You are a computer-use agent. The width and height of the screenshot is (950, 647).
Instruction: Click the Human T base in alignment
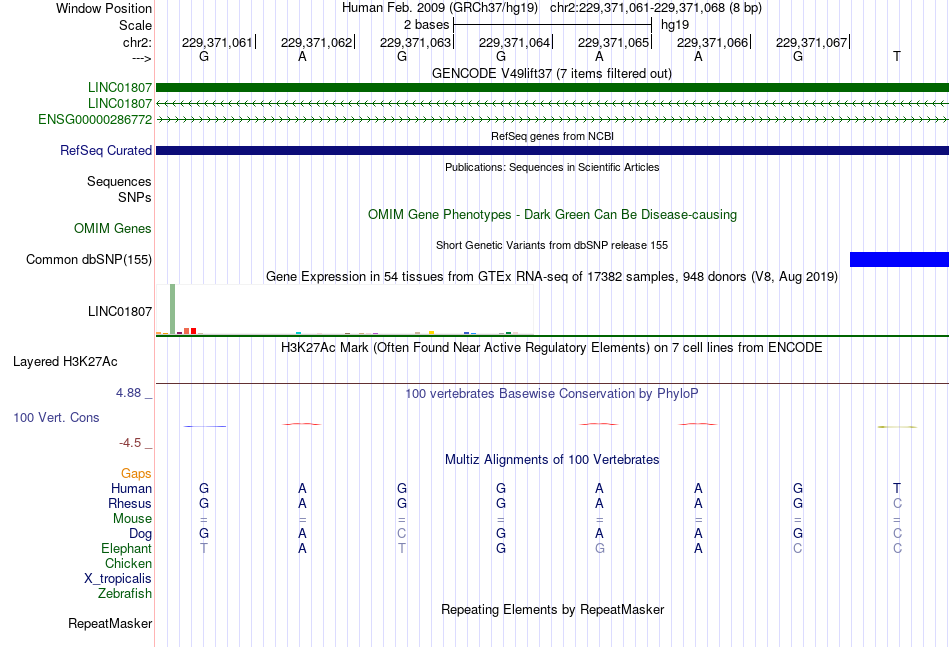click(897, 488)
